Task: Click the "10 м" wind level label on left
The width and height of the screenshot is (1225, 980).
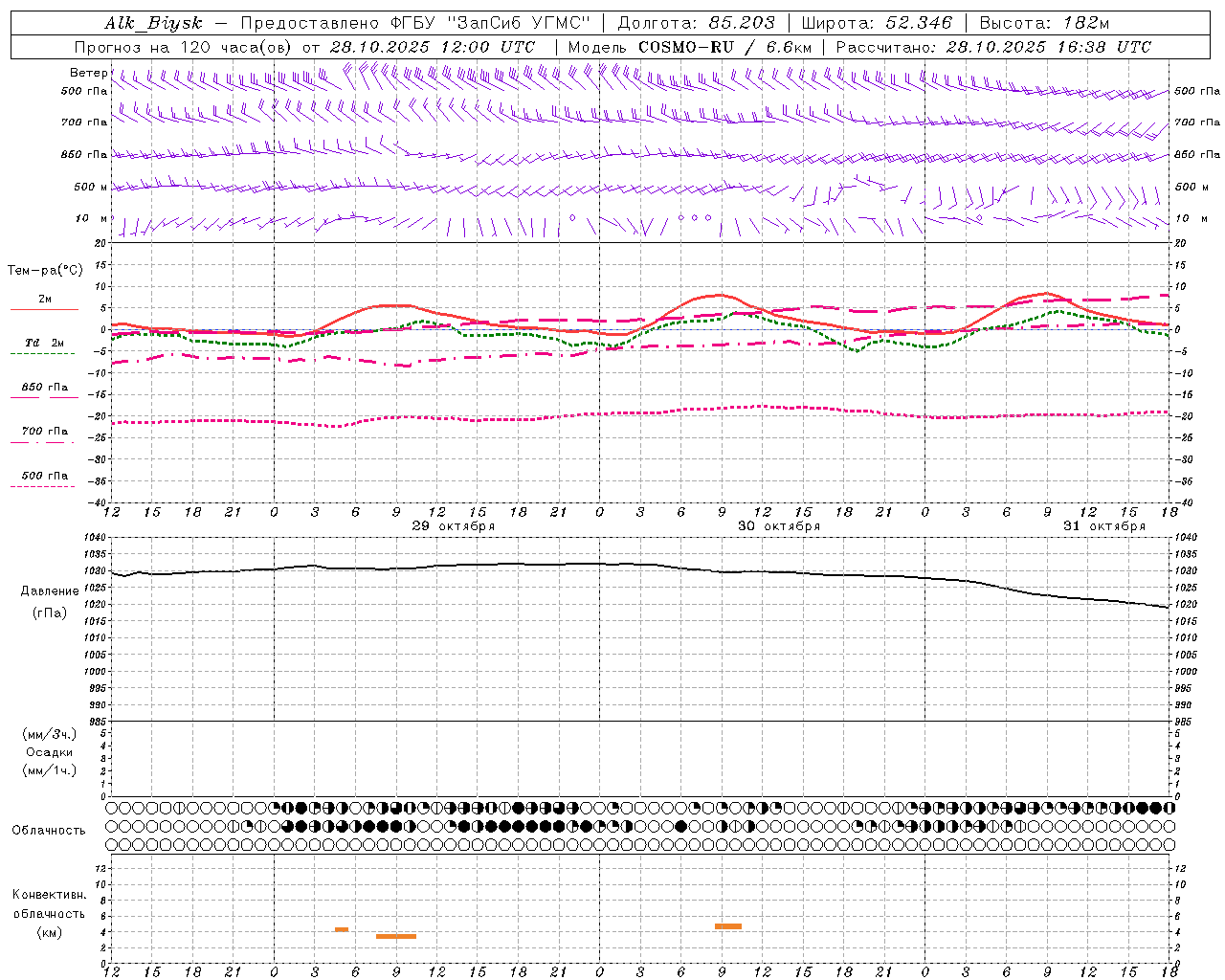Action: coord(92,219)
